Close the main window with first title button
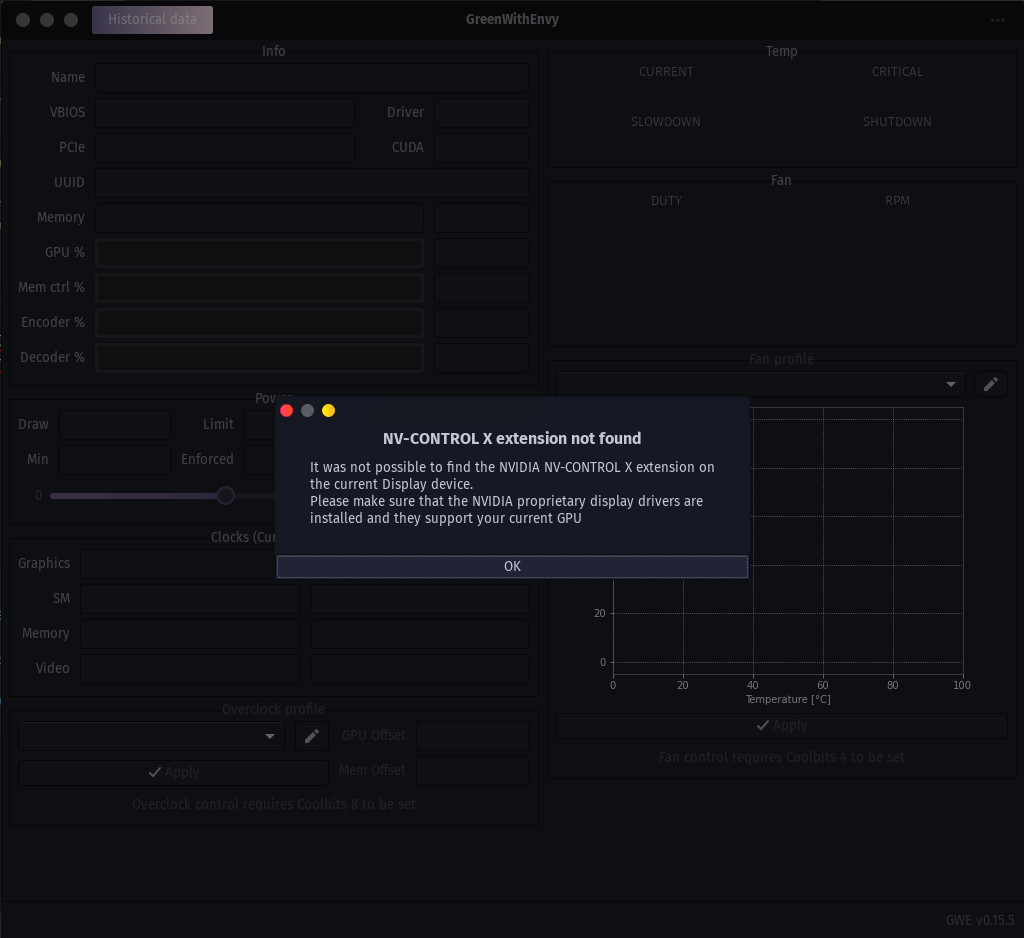The width and height of the screenshot is (1024, 938). (23, 20)
